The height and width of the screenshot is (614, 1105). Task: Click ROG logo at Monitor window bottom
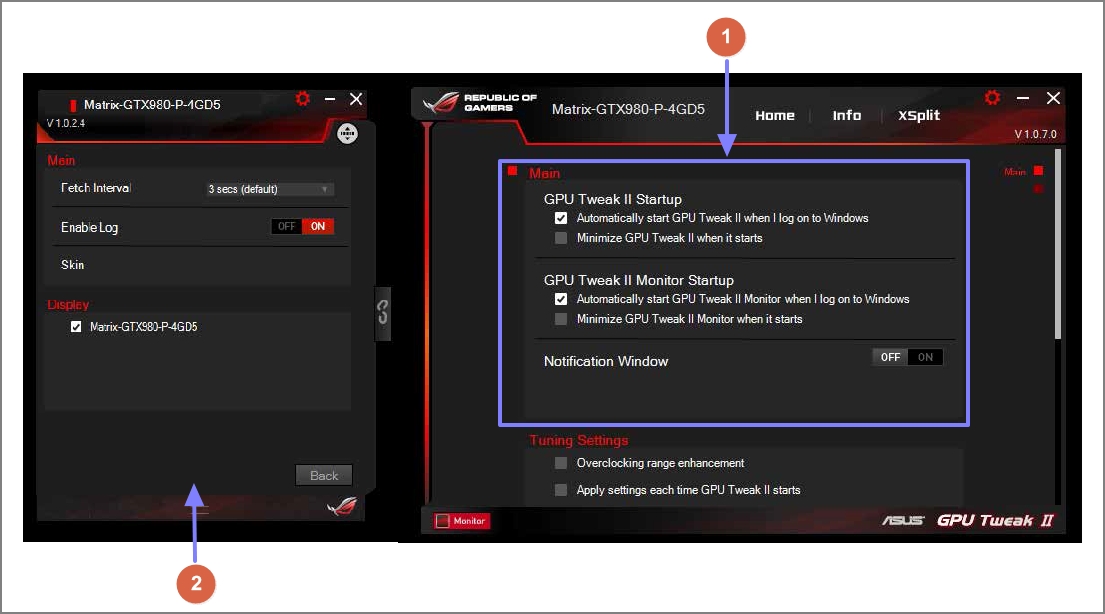[x=342, y=505]
